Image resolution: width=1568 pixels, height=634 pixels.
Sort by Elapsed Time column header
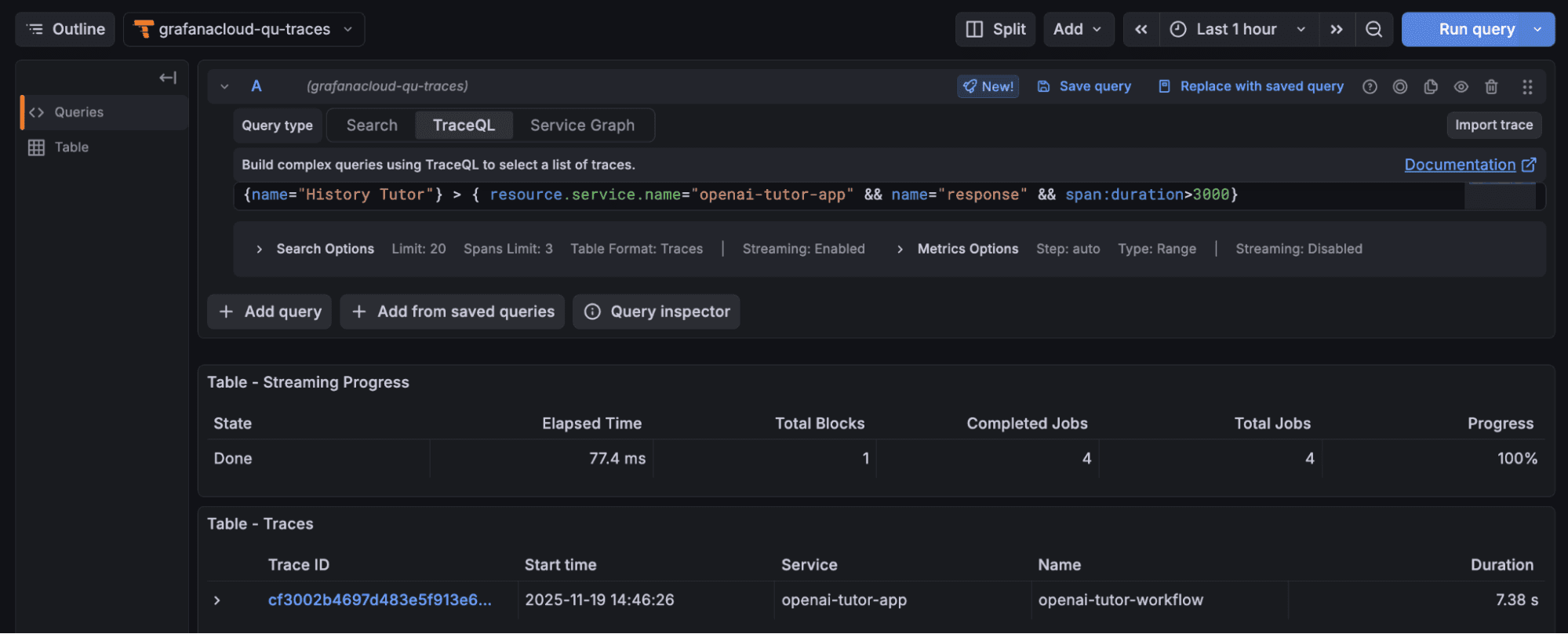591,424
